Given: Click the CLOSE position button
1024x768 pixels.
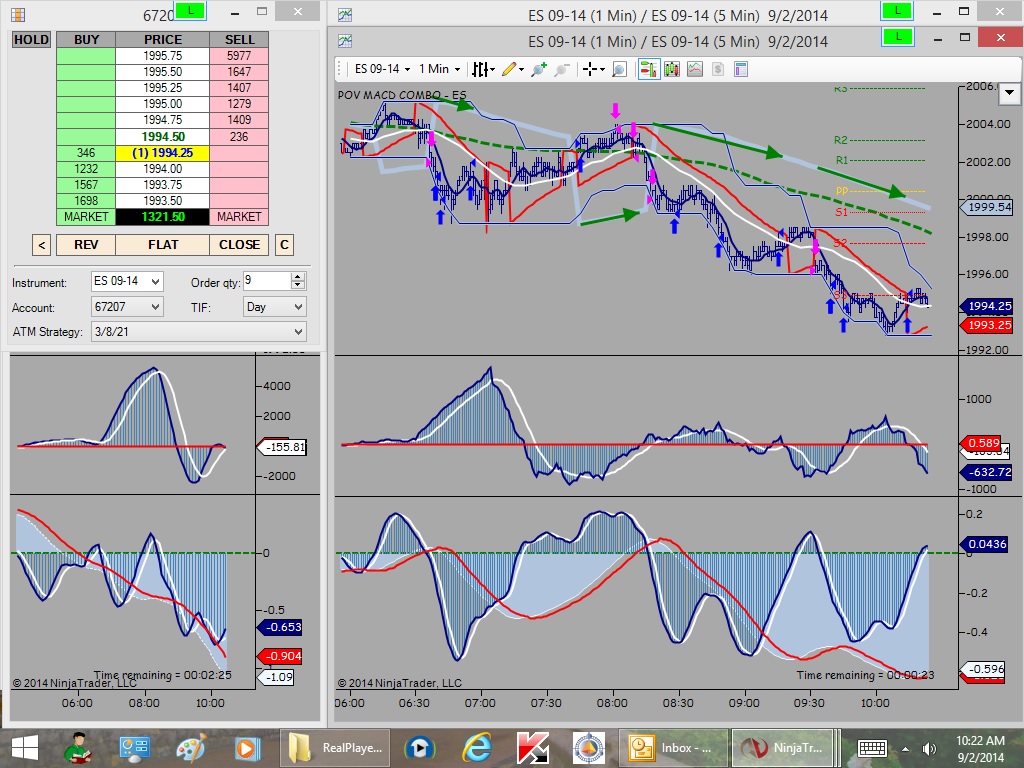Looking at the screenshot, I should click(239, 245).
